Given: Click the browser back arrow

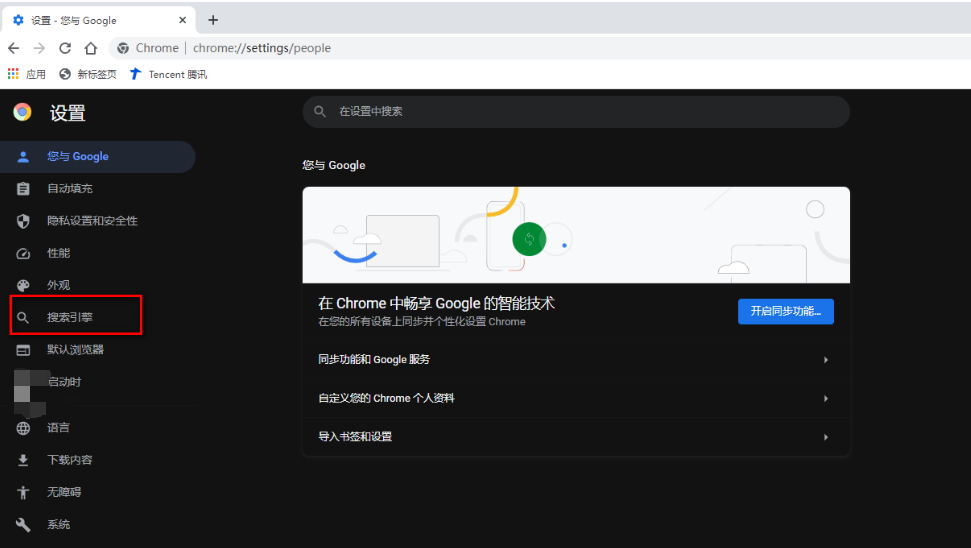Looking at the screenshot, I should pos(14,48).
